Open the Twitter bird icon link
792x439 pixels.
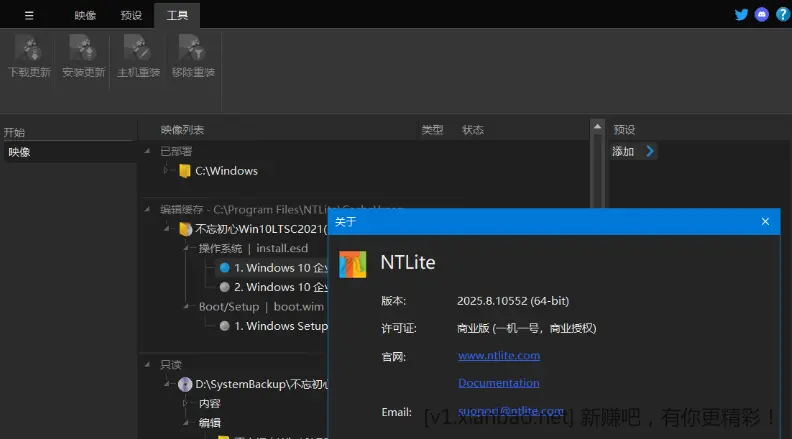pyautogui.click(x=741, y=14)
